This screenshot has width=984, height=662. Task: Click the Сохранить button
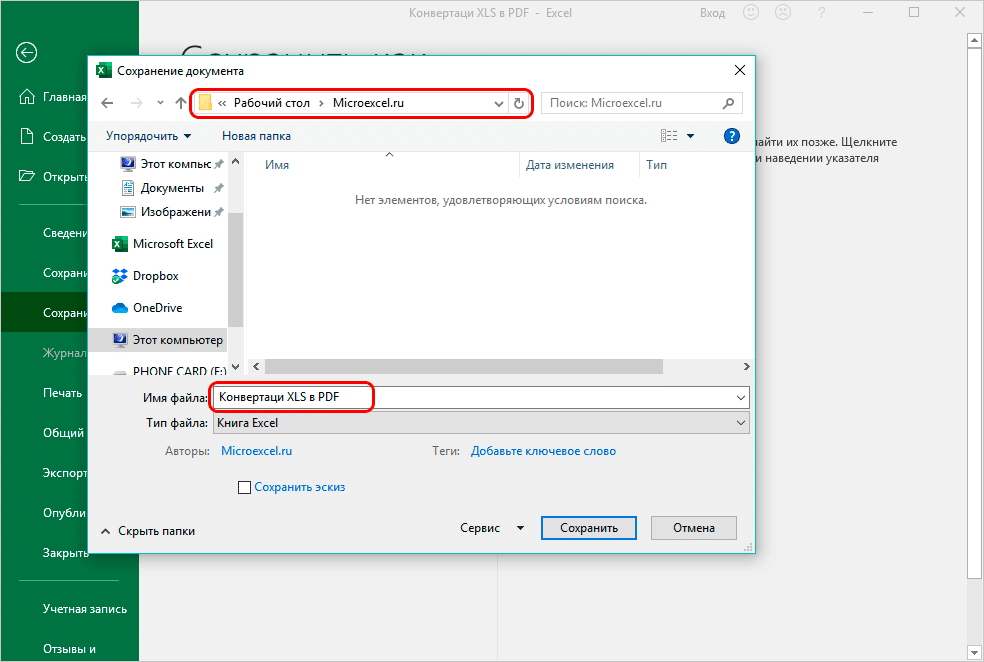coord(588,527)
